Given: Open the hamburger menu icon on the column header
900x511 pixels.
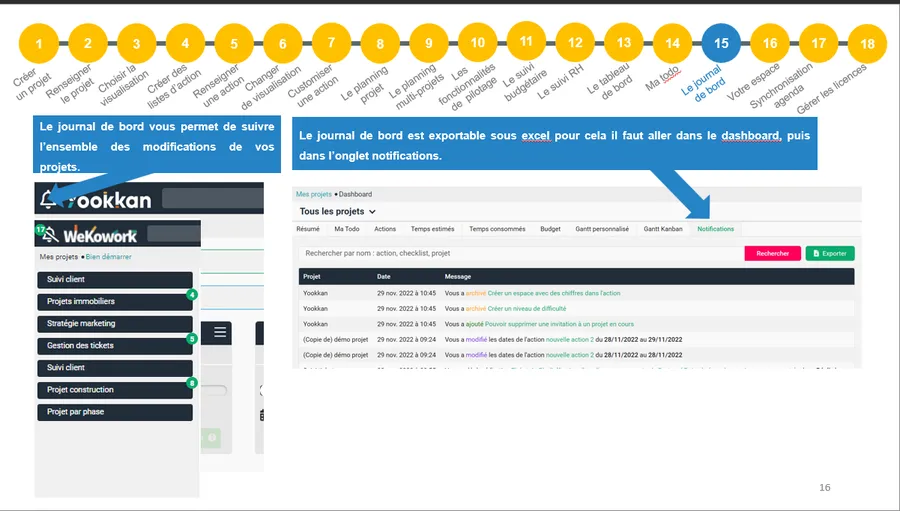Looking at the screenshot, I should click(220, 332).
